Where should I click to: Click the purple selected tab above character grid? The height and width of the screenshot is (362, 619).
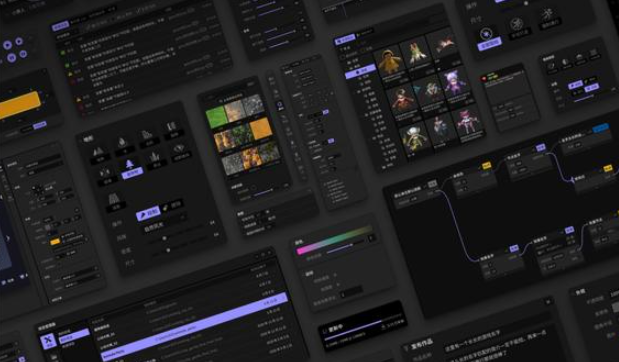[345, 39]
